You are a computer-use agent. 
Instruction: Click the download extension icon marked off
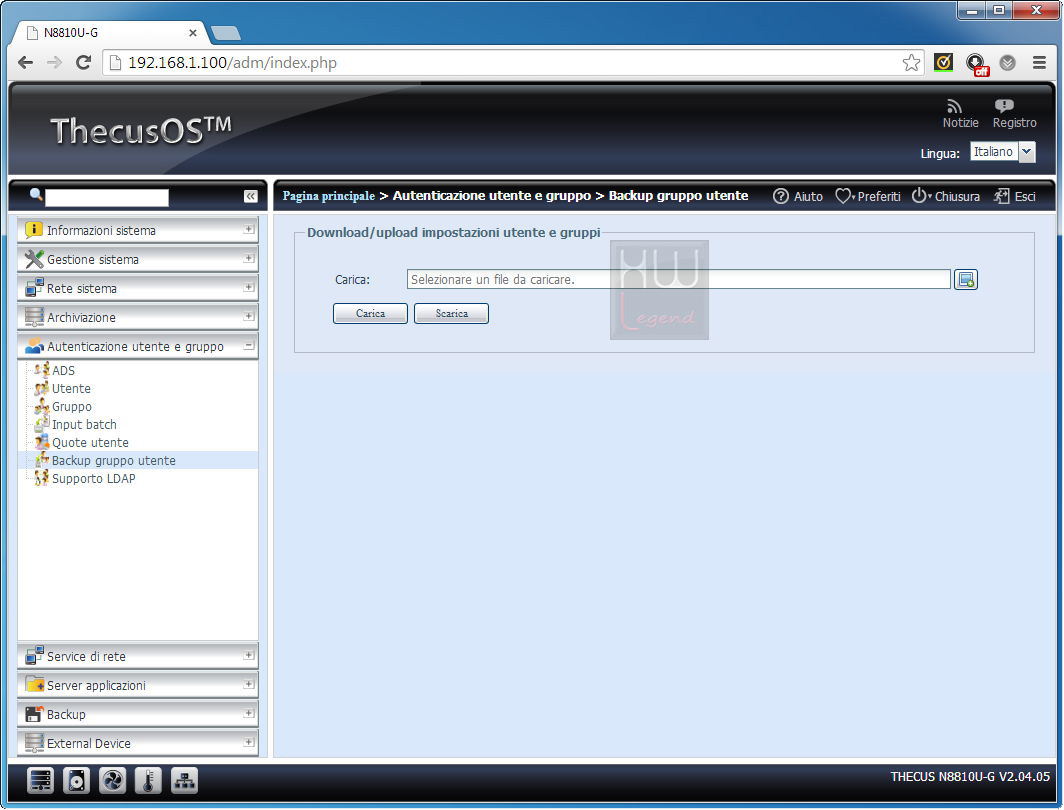(x=976, y=64)
